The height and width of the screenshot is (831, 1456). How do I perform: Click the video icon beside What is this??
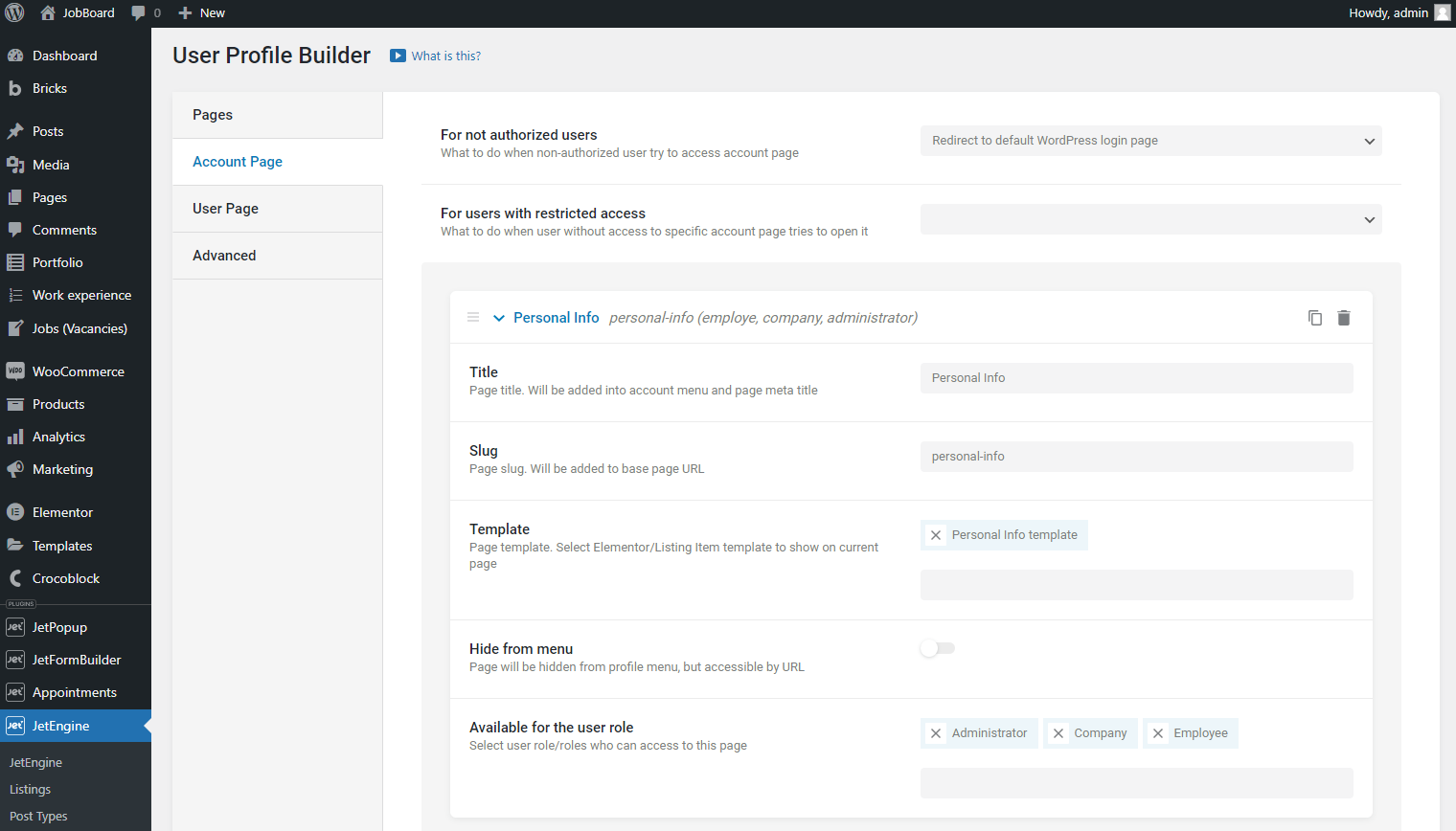click(x=398, y=56)
